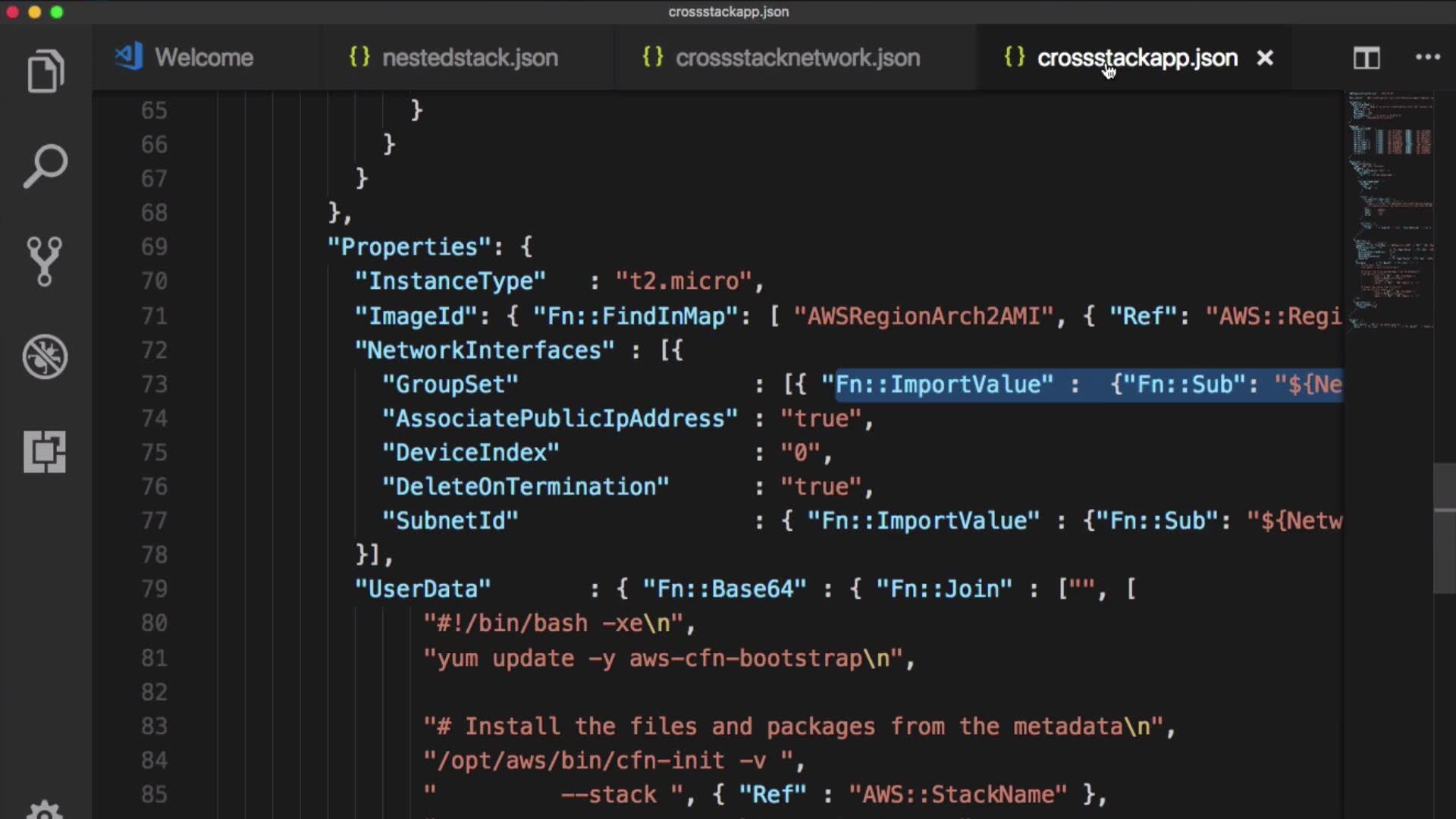The height and width of the screenshot is (819, 1456).
Task: Switch to nestedstack.json tab
Action: coord(469,58)
